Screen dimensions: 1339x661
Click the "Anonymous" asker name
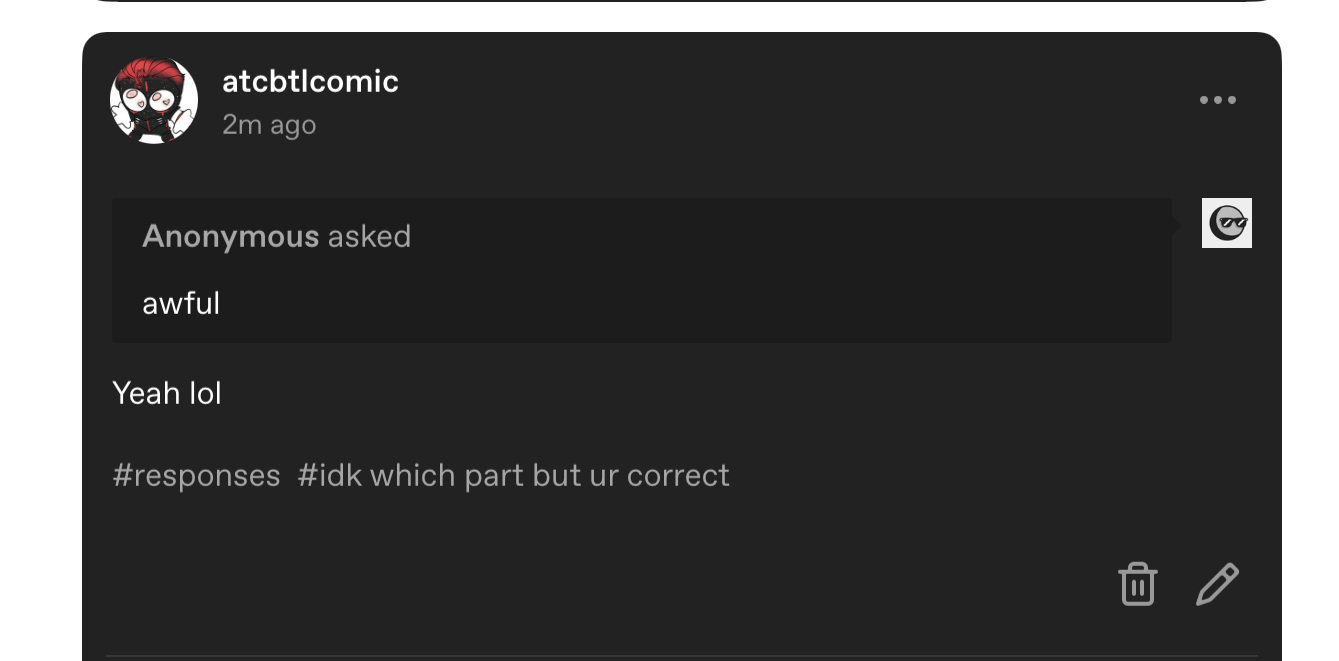coord(230,236)
